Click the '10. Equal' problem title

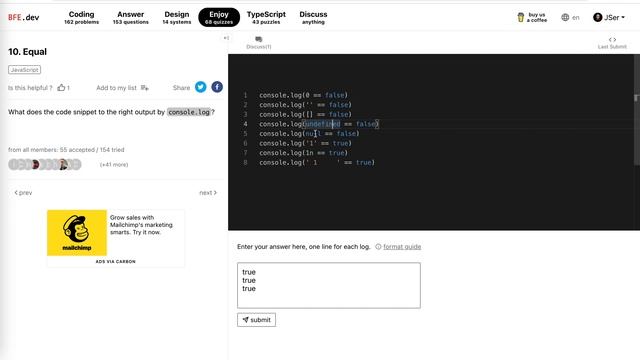[27, 52]
